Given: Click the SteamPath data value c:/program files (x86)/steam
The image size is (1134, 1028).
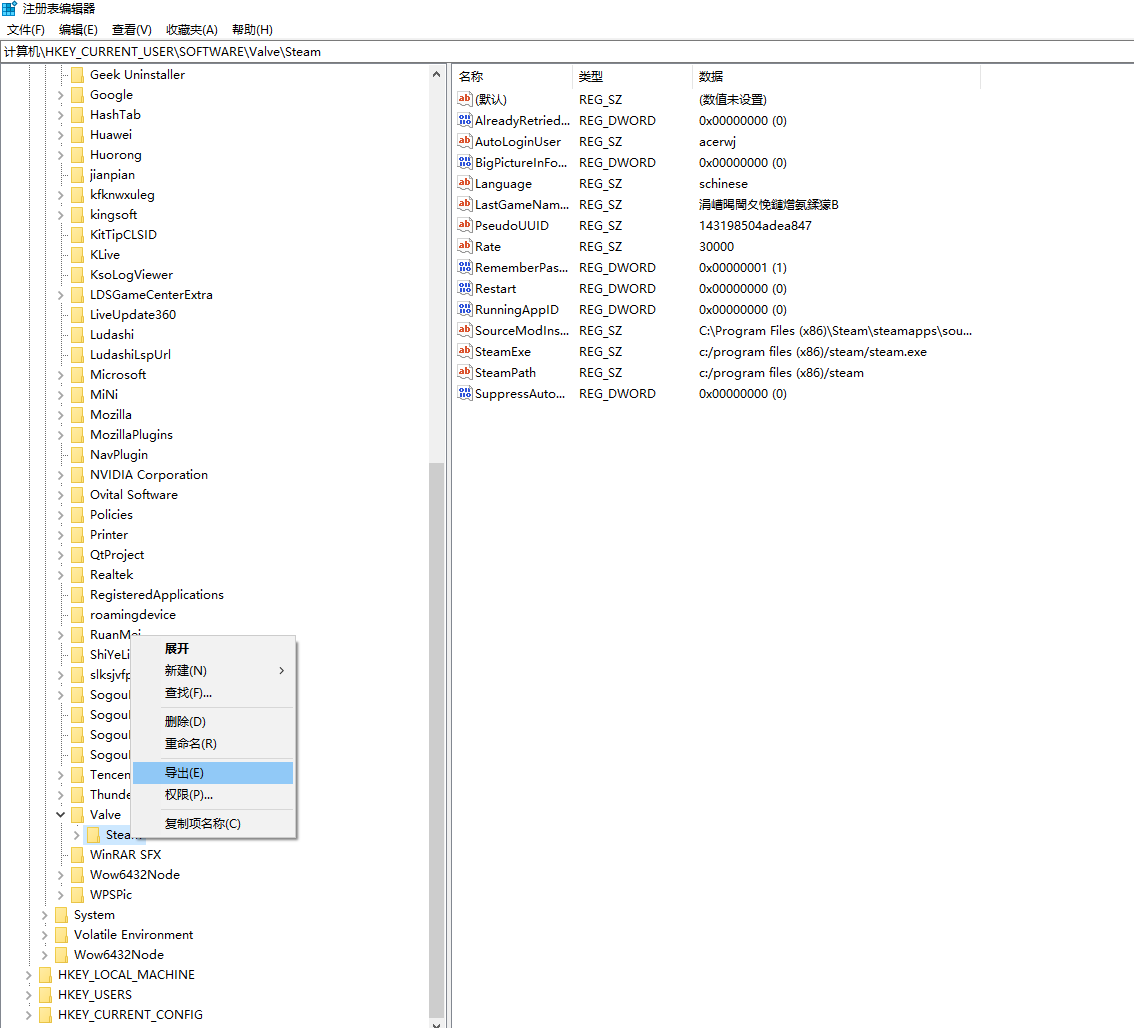Looking at the screenshot, I should 781,373.
